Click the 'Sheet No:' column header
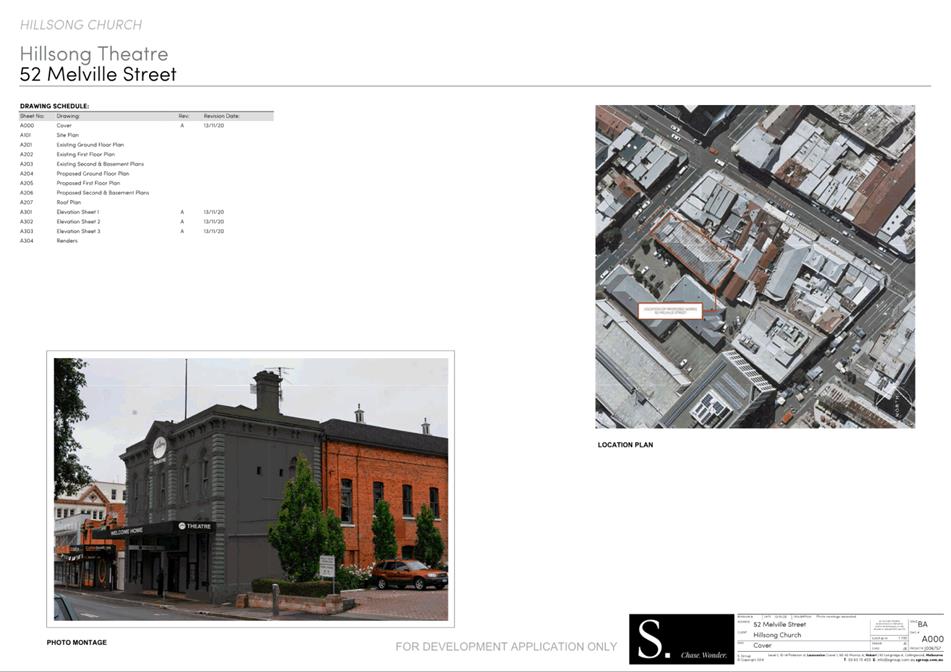This screenshot has width=951, height=672. click(x=32, y=116)
